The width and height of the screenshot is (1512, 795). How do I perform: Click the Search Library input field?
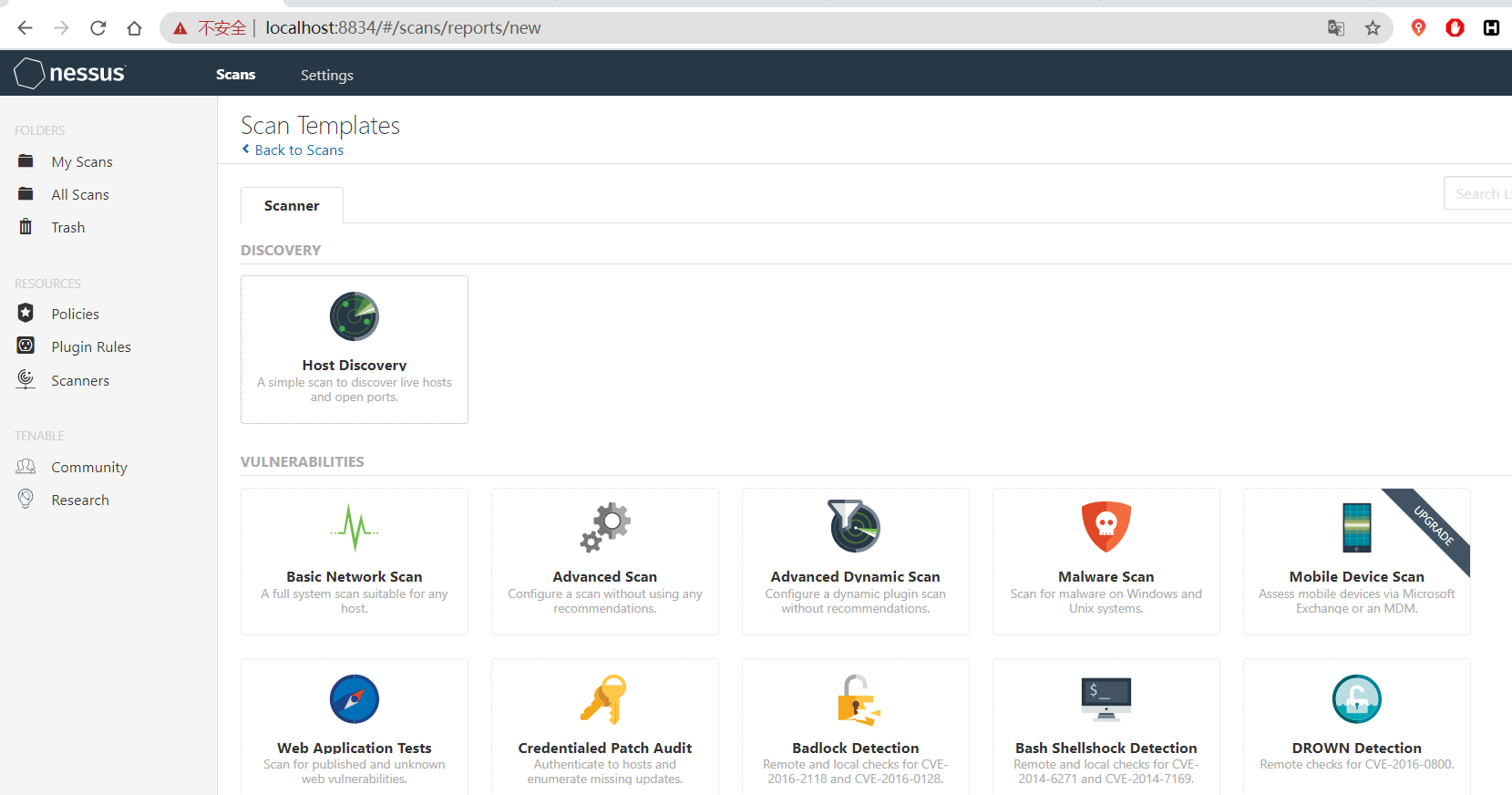coord(1478,193)
